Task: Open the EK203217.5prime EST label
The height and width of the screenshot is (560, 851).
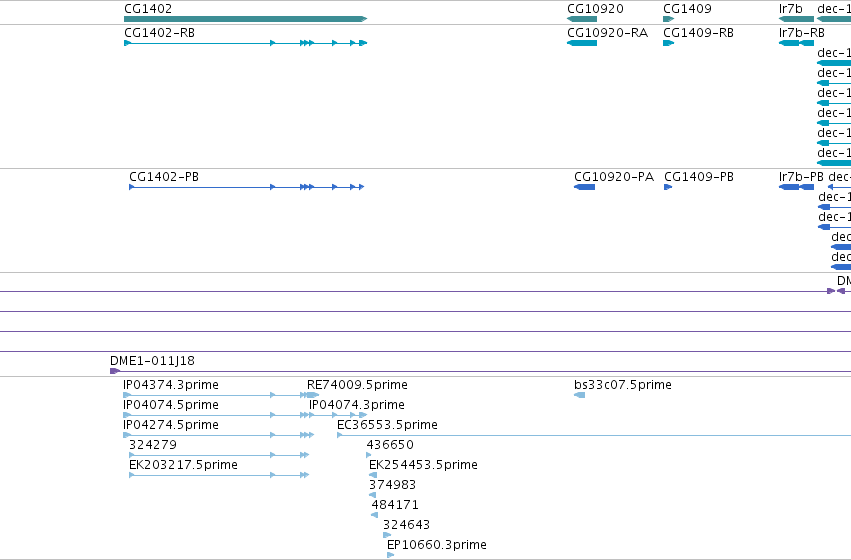Action: 183,465
